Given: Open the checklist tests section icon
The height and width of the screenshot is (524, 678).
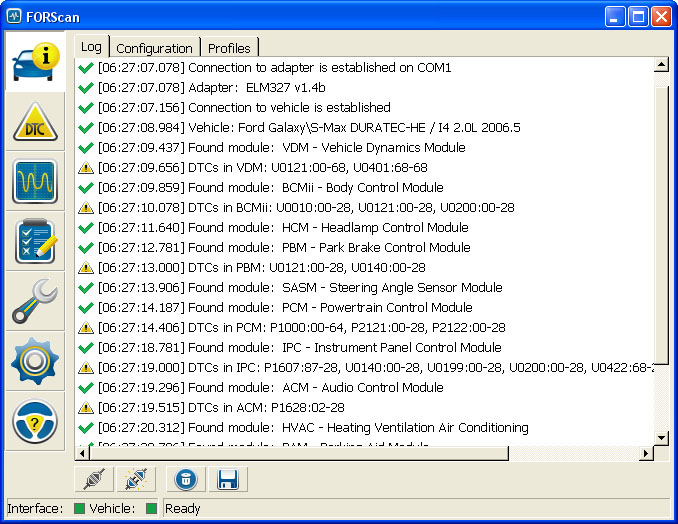Looking at the screenshot, I should click(35, 241).
